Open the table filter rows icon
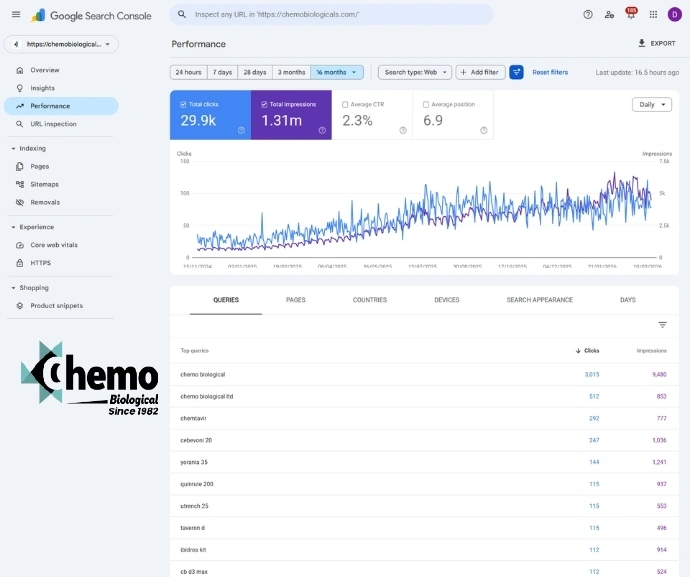The height and width of the screenshot is (577, 690). 662,325
